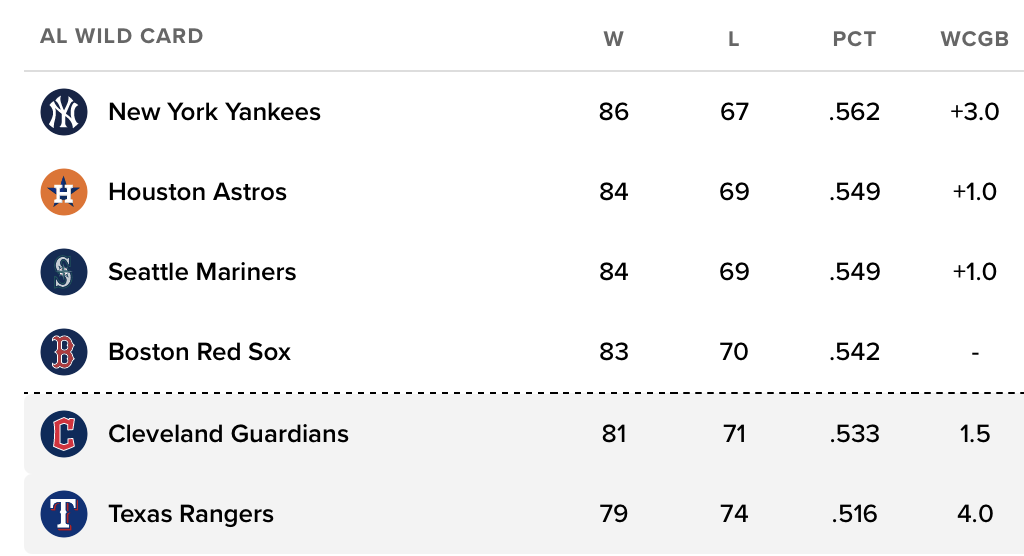Viewport: 1024px width, 556px height.
Task: Sort by the PCT column header
Action: [854, 39]
